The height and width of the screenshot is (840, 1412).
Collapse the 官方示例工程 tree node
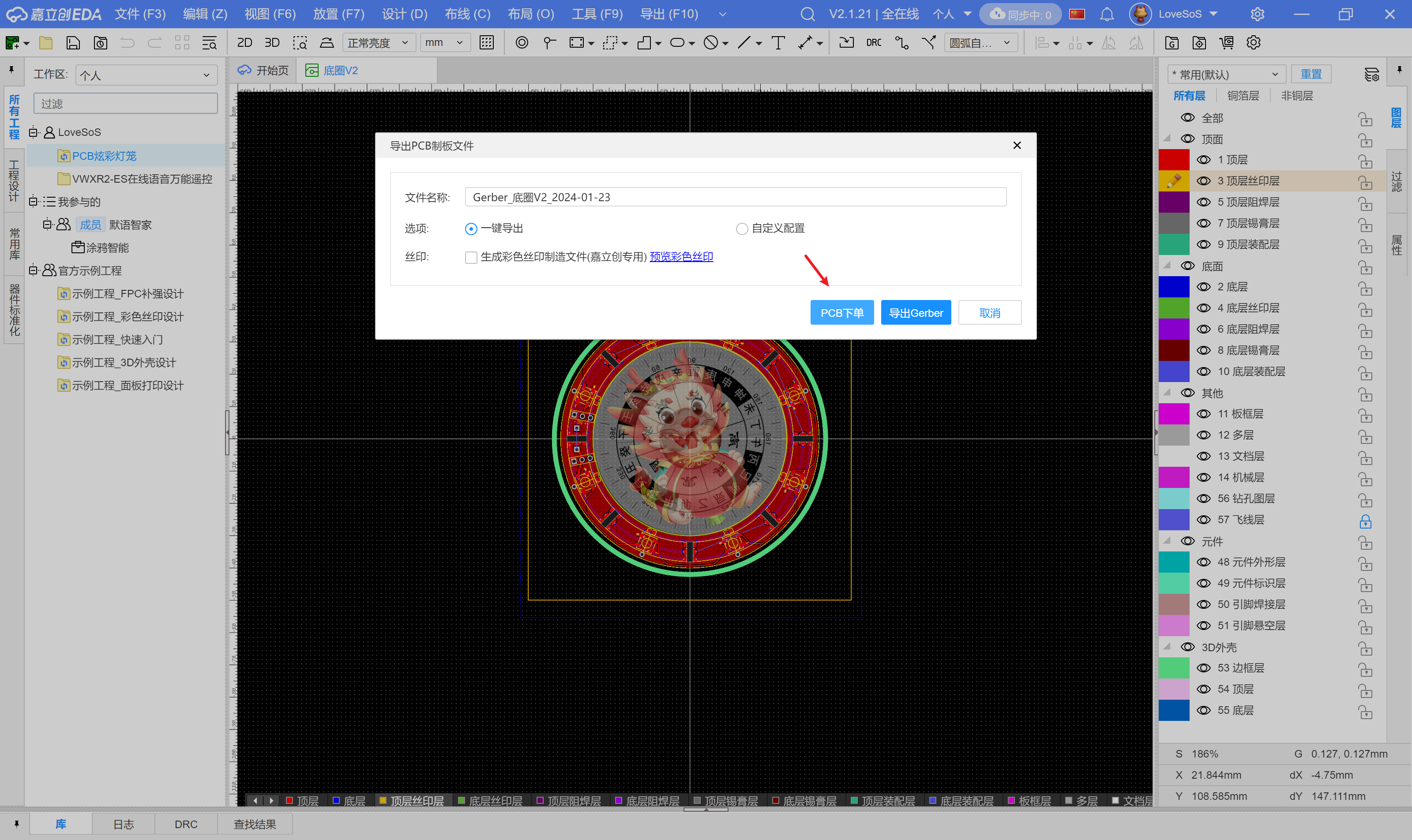(34, 270)
